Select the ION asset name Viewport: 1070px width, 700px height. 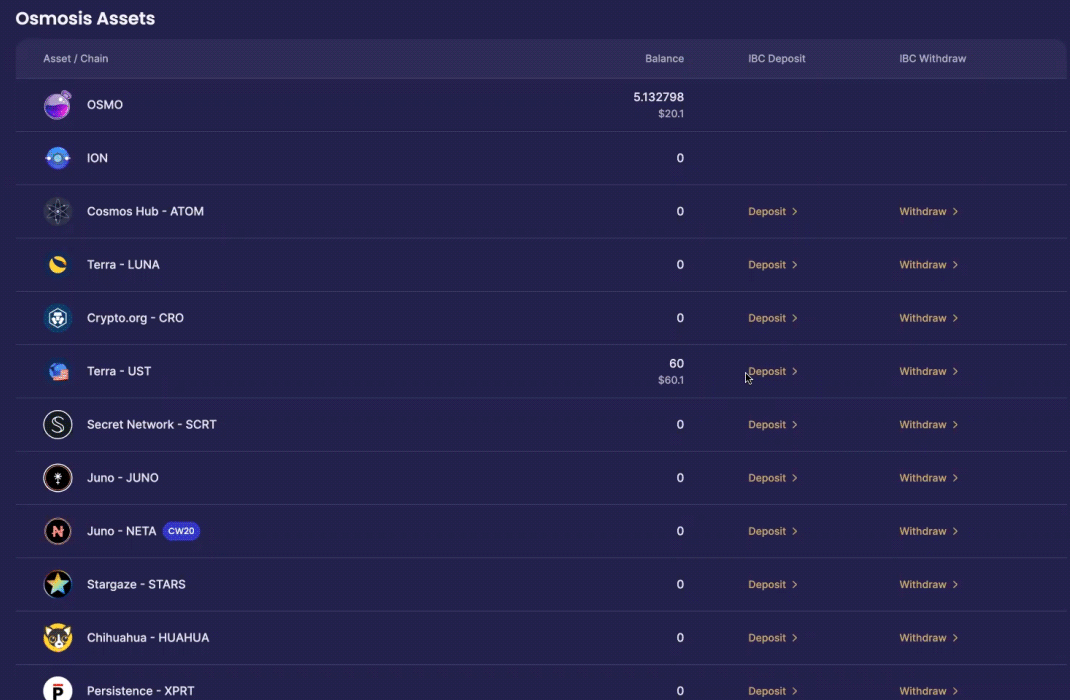[x=97, y=158]
